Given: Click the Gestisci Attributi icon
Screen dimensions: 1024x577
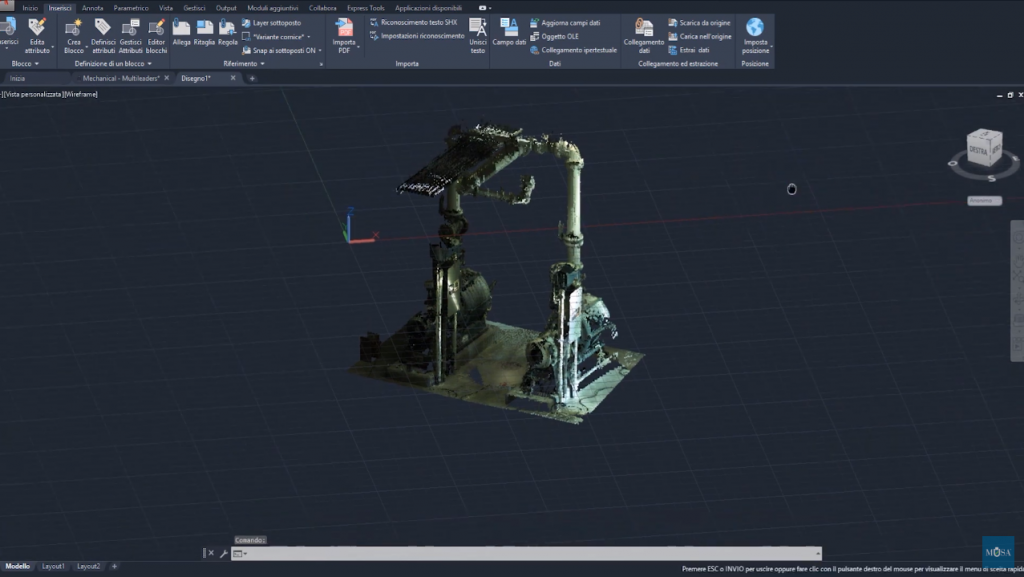Looking at the screenshot, I should pyautogui.click(x=130, y=28).
